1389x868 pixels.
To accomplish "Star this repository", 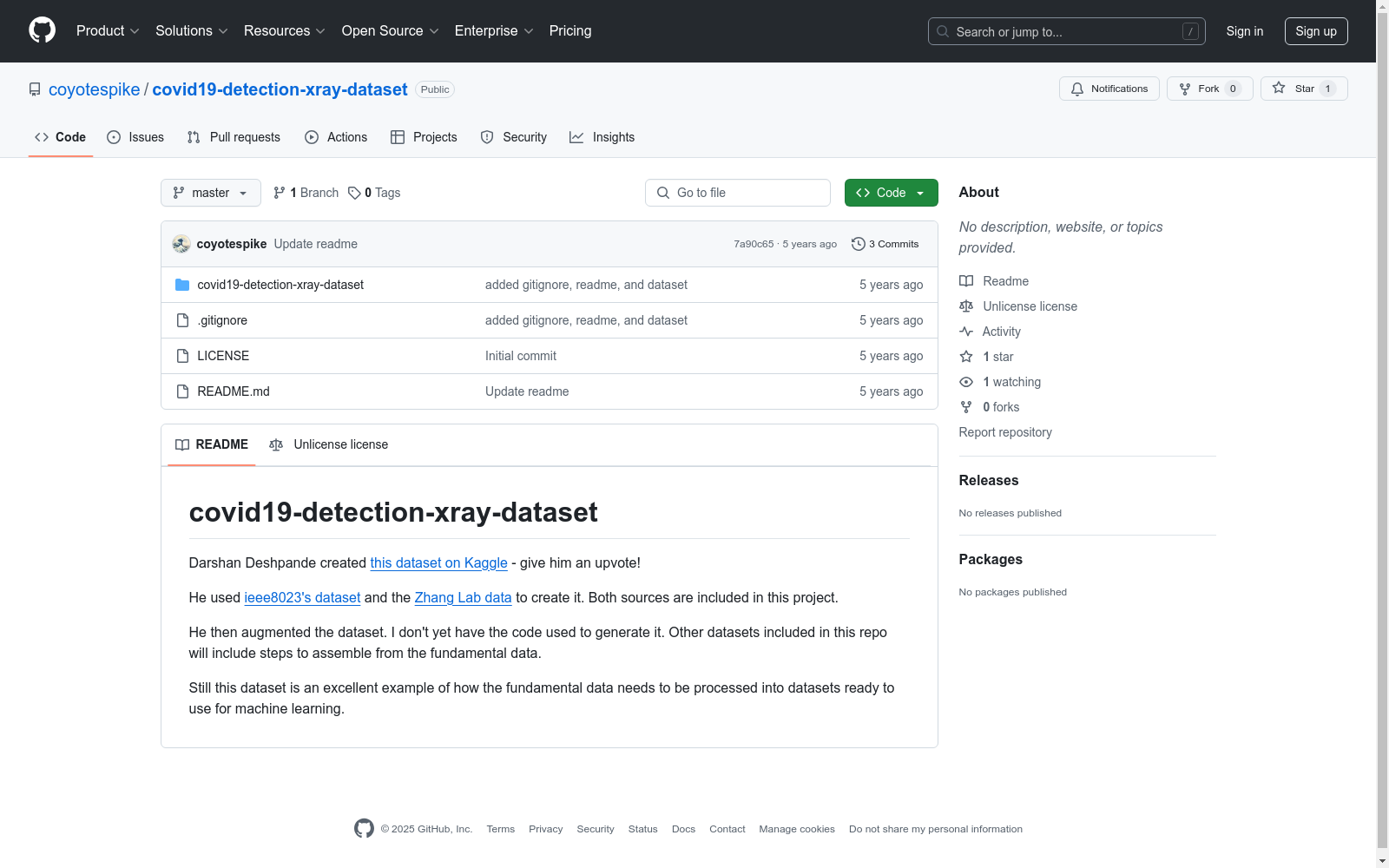I will (x=1304, y=89).
